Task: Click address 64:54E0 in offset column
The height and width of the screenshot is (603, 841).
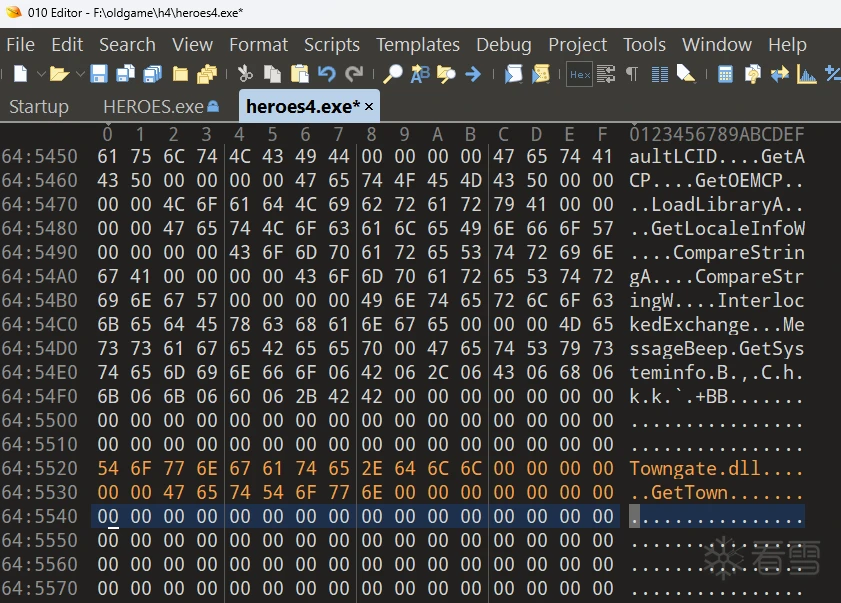Action: (x=40, y=372)
